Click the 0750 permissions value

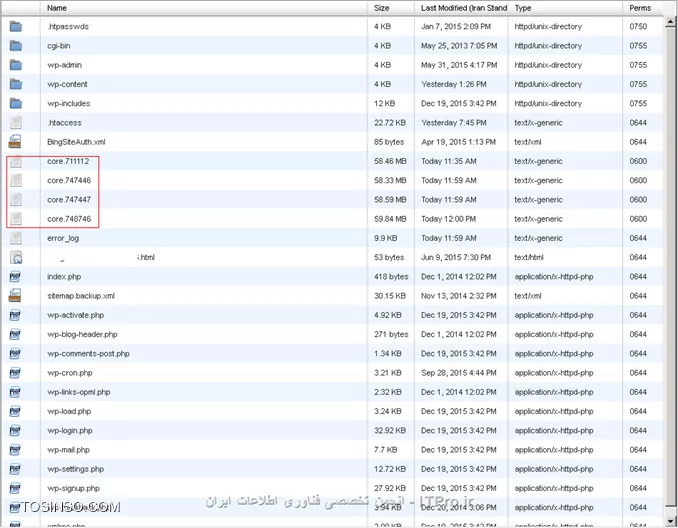(x=638, y=26)
